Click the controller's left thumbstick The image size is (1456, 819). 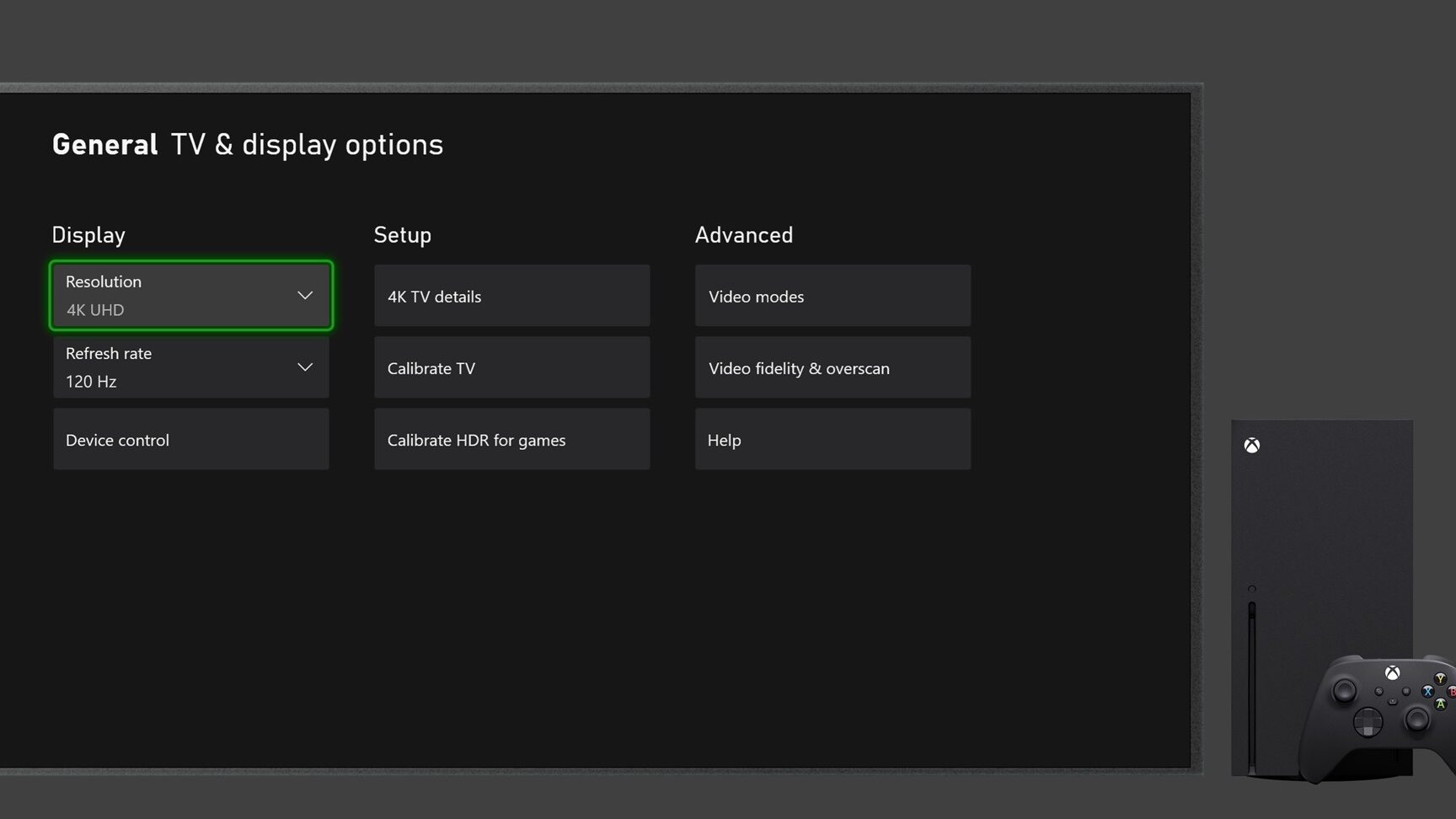coord(1344,692)
